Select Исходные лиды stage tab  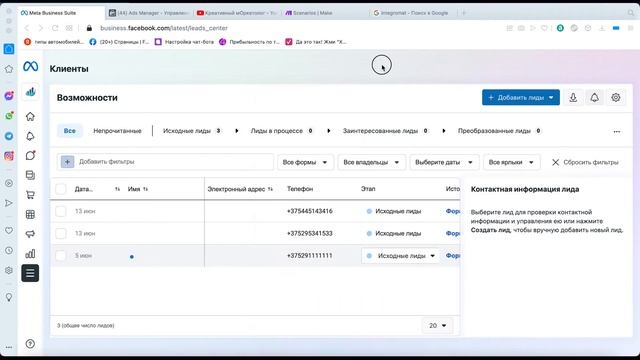tap(192, 131)
